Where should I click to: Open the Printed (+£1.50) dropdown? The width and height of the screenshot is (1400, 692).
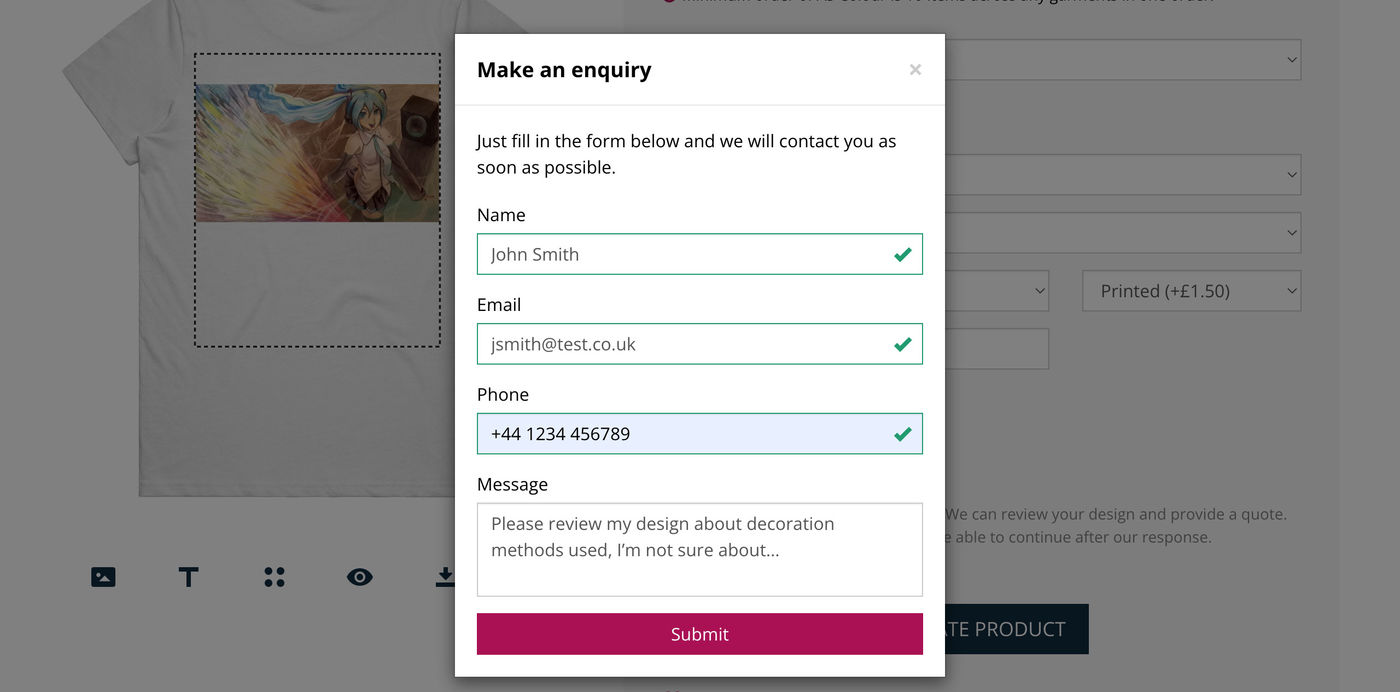pos(1191,291)
